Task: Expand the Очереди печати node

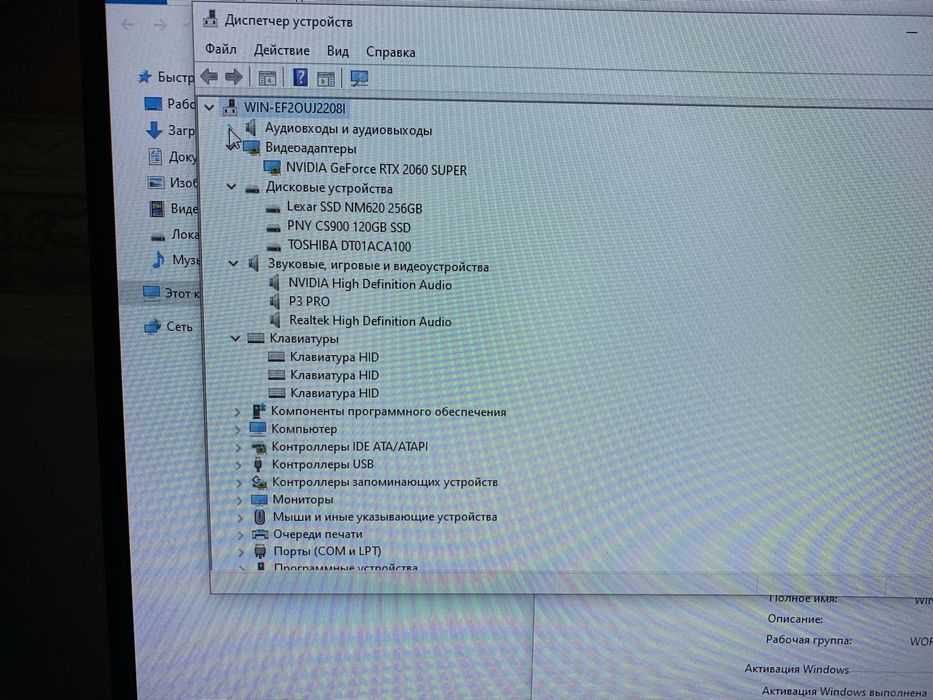Action: 241,535
